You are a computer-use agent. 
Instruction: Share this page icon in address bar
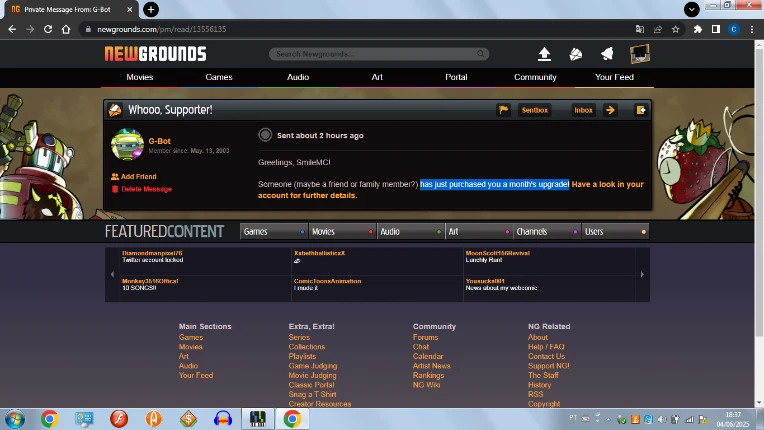pyautogui.click(x=658, y=29)
